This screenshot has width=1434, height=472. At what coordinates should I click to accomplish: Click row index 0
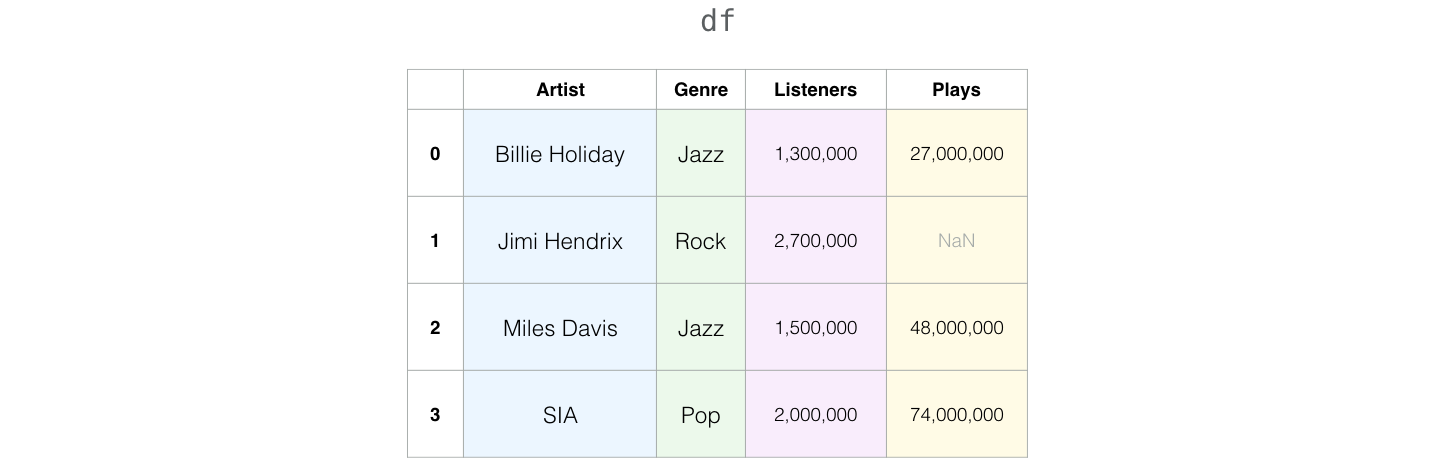pyautogui.click(x=435, y=154)
